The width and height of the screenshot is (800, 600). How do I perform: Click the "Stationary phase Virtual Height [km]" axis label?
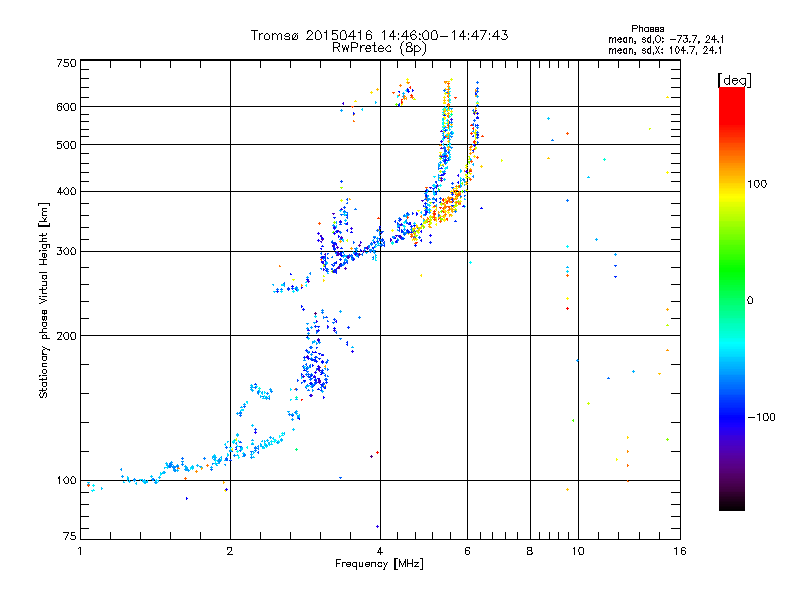pyautogui.click(x=43, y=301)
